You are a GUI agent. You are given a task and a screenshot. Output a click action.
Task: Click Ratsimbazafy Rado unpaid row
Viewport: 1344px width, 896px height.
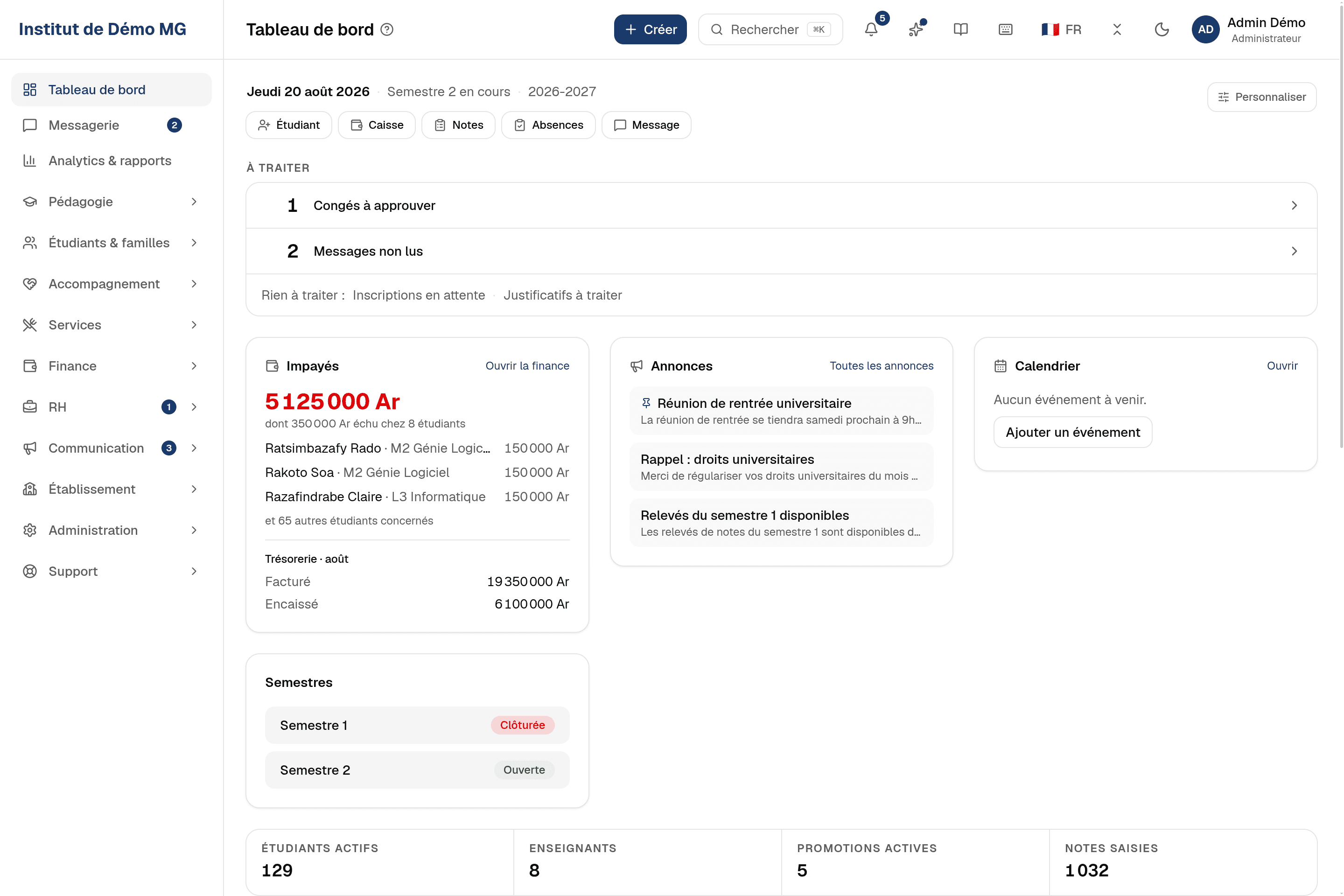click(417, 448)
